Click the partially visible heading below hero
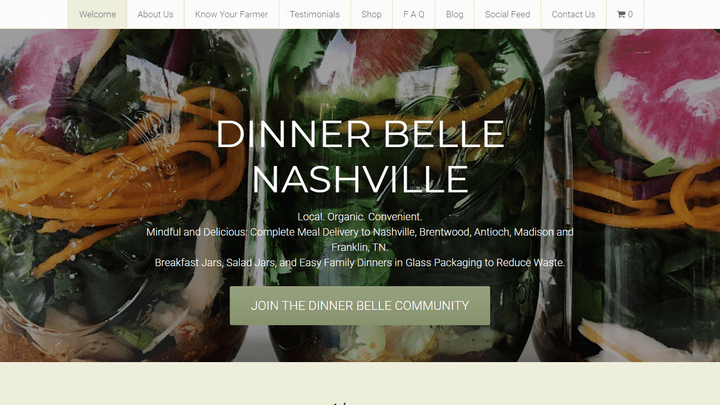Screen dimensions: 720x405 [342, 403]
